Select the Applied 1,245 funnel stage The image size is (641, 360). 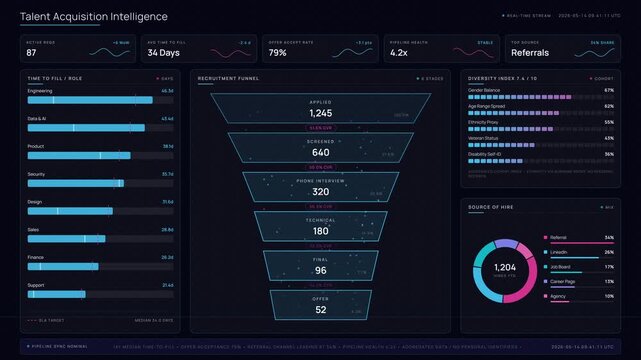(320, 108)
